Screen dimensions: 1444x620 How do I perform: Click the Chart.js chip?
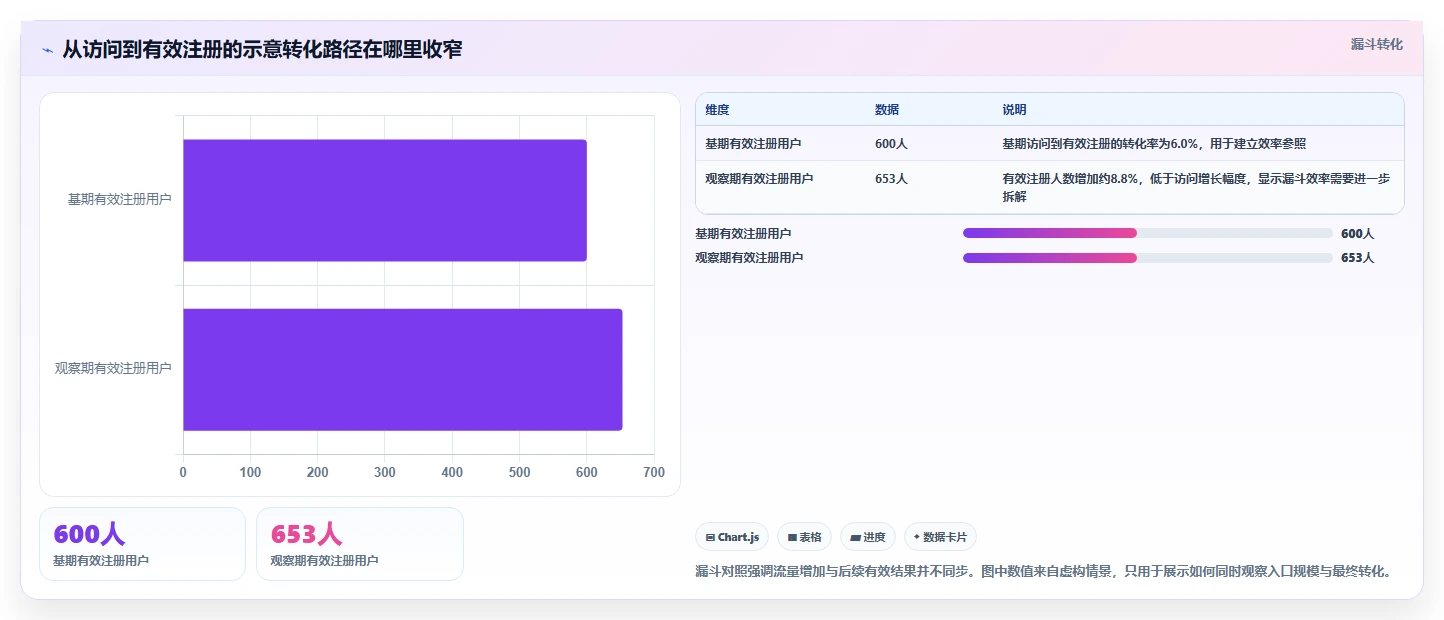click(x=732, y=537)
